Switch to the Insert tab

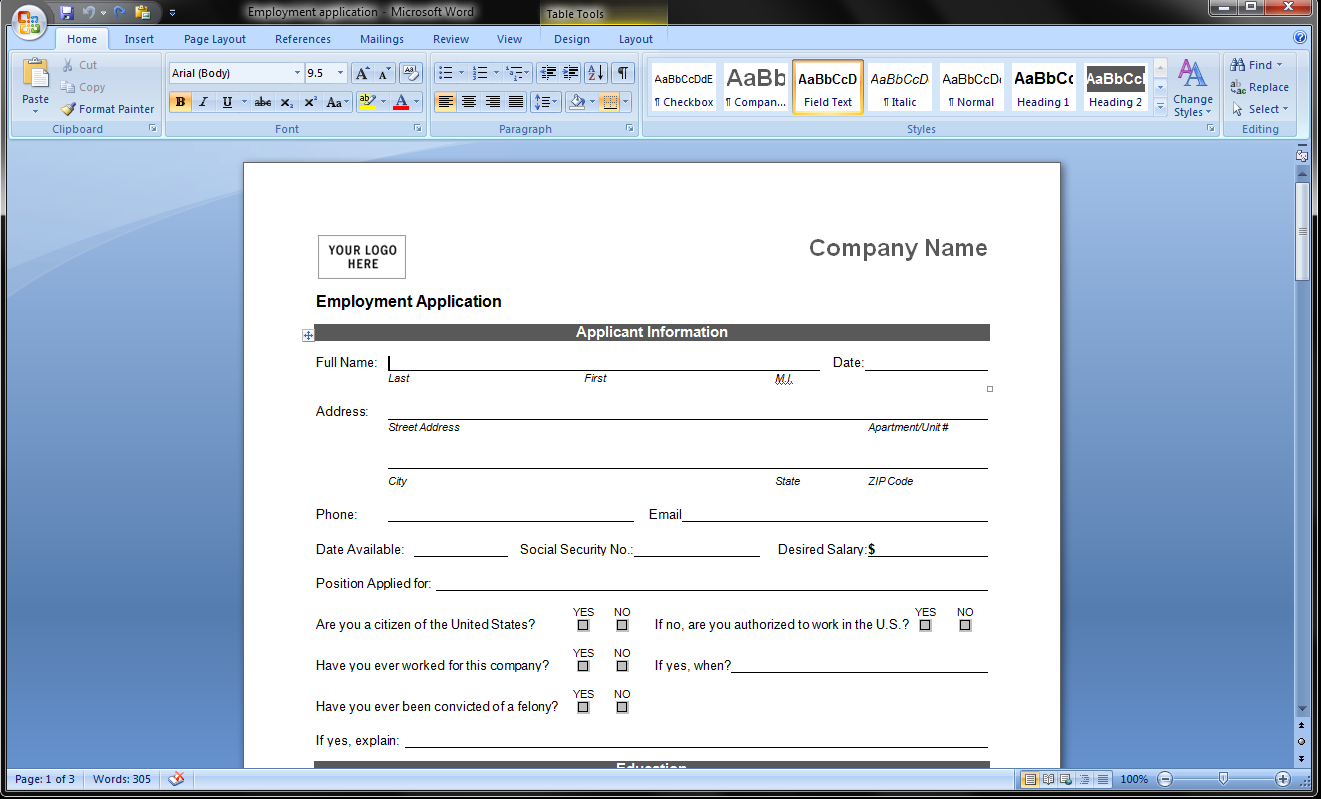point(139,39)
